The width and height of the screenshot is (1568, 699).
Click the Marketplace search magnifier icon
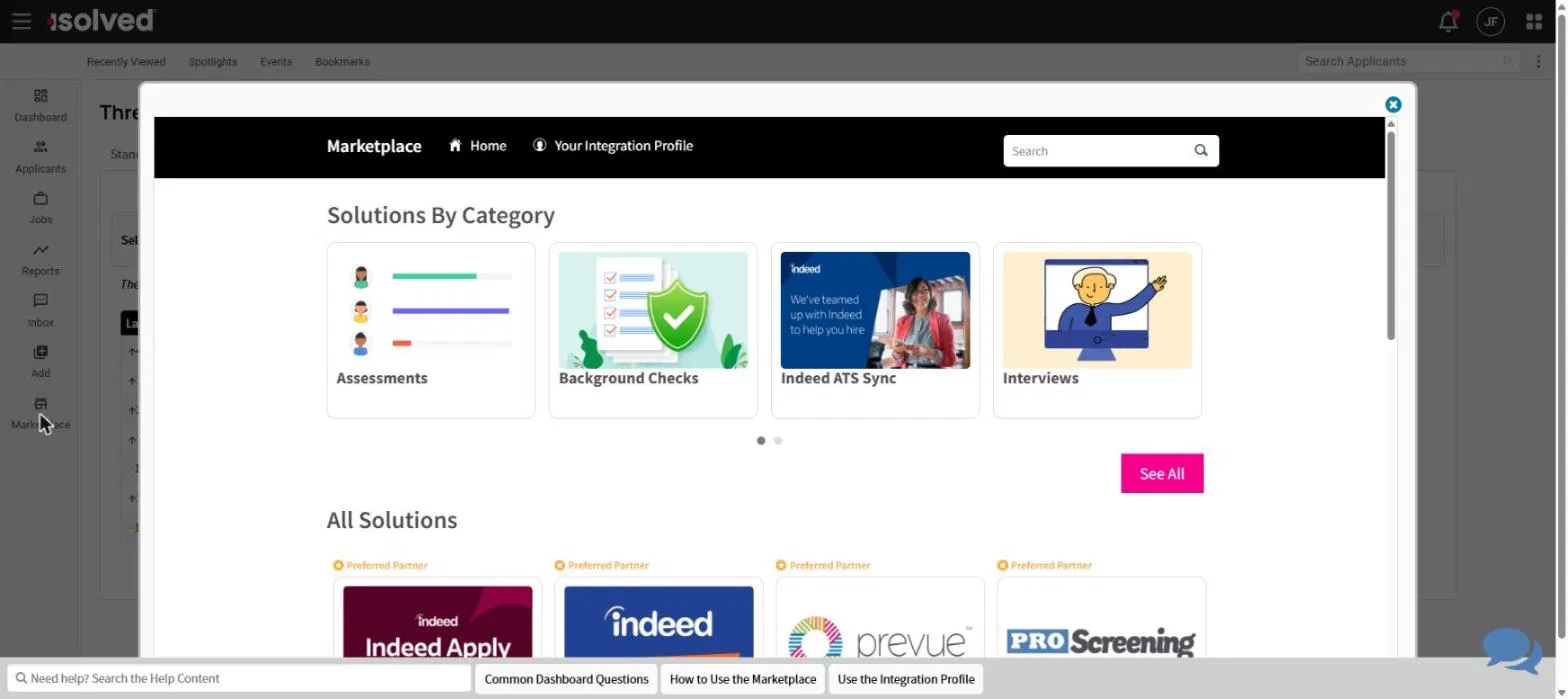tap(1201, 151)
